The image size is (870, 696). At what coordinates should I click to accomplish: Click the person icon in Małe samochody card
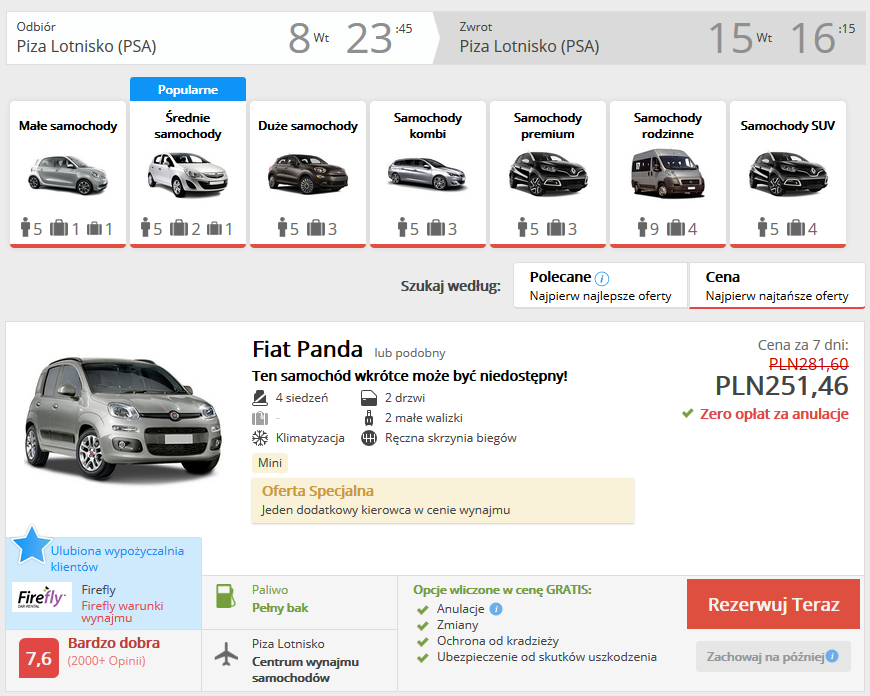[x=25, y=227]
